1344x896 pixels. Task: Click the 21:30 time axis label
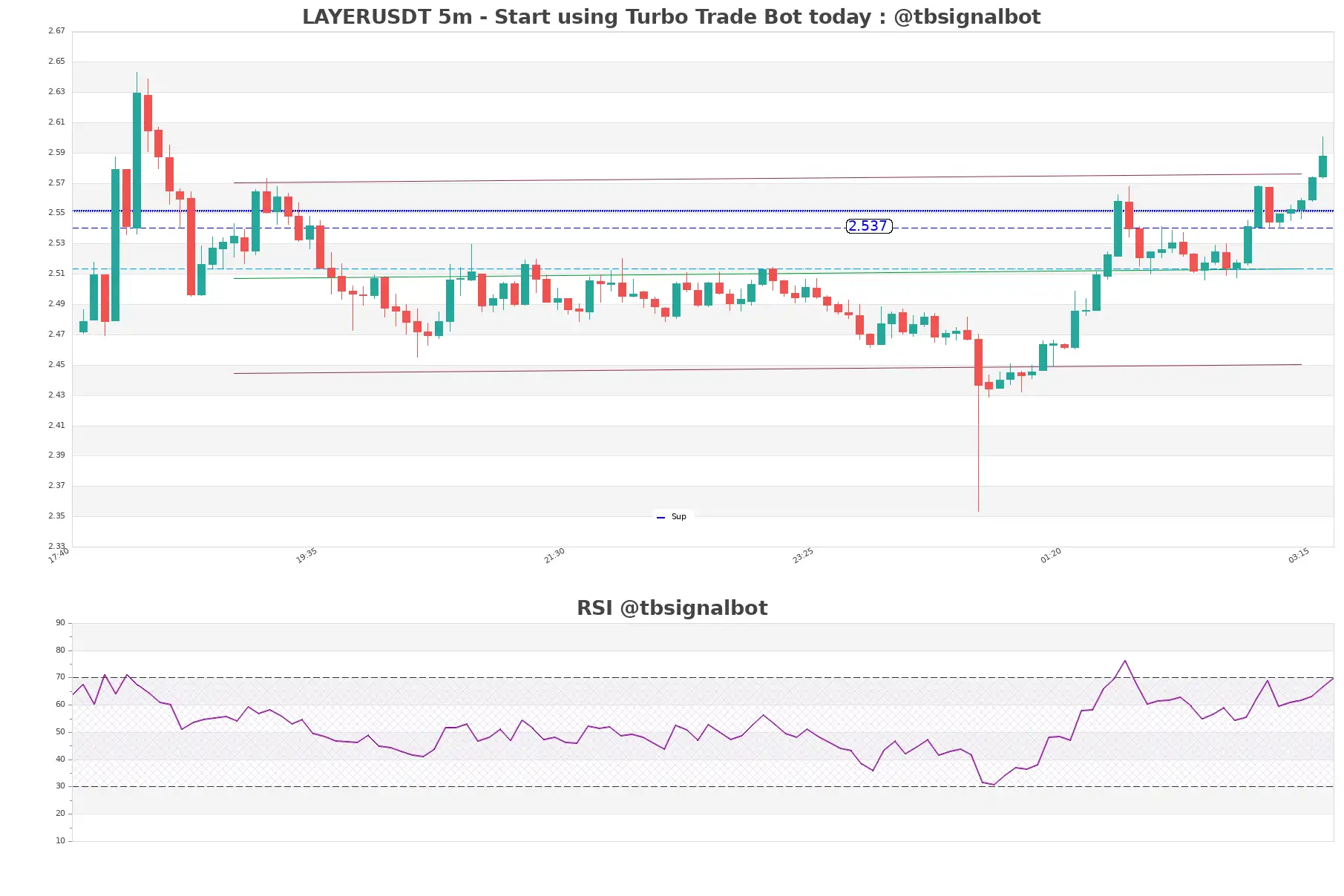pos(554,556)
